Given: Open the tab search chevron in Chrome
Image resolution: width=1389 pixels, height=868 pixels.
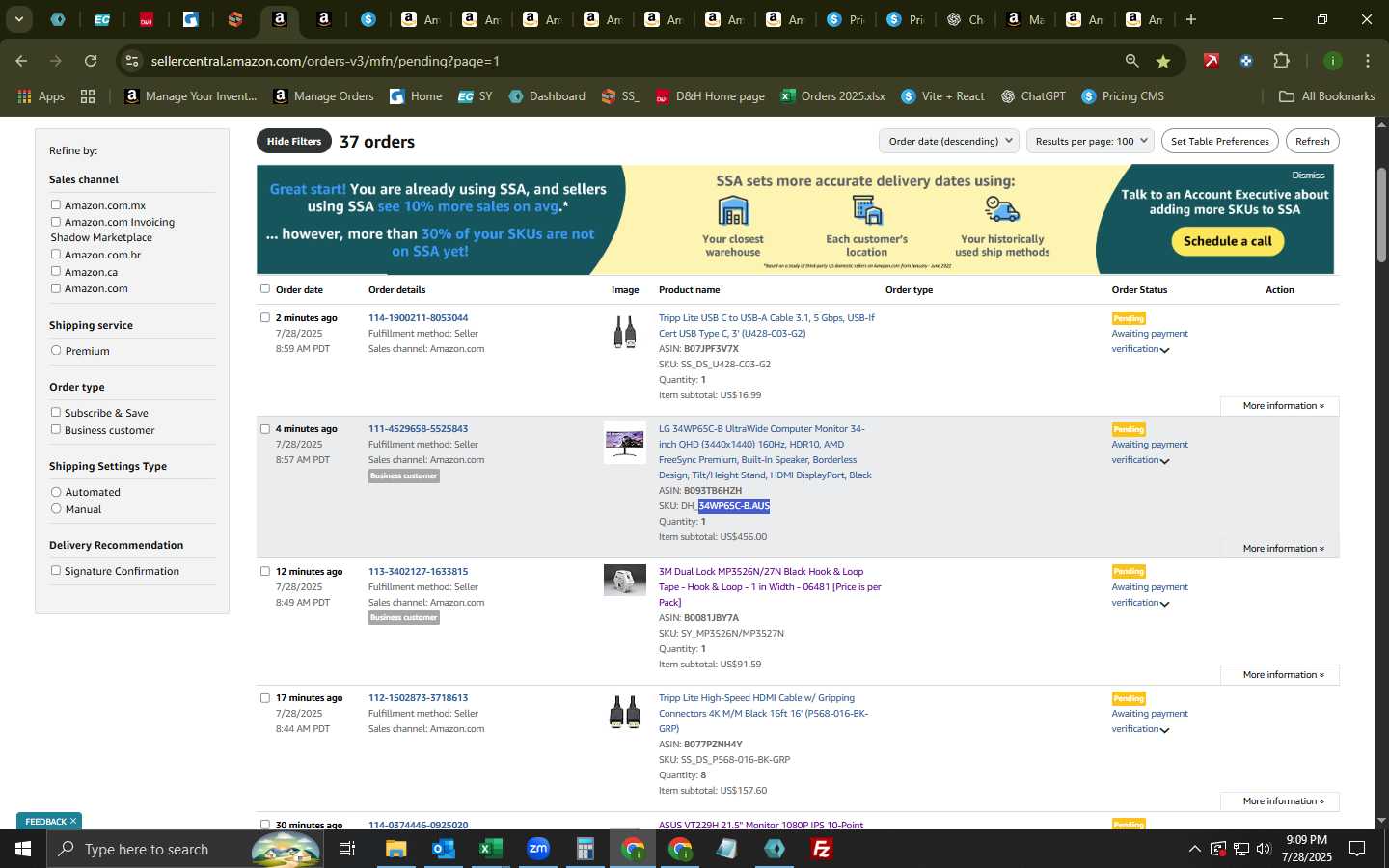Looking at the screenshot, I should (x=18, y=19).
